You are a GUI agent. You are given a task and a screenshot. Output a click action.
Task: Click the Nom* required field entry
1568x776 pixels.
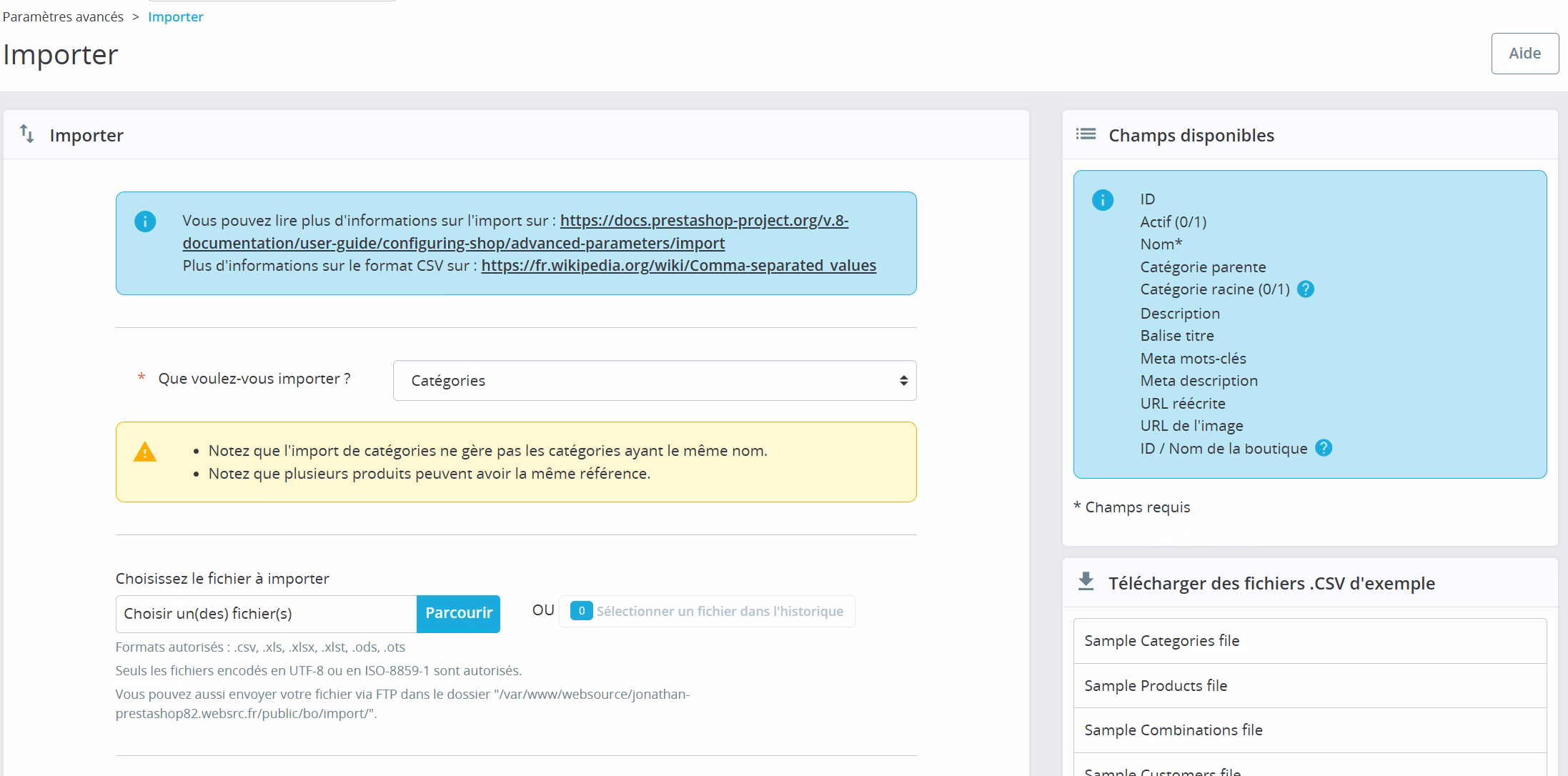[1161, 244]
